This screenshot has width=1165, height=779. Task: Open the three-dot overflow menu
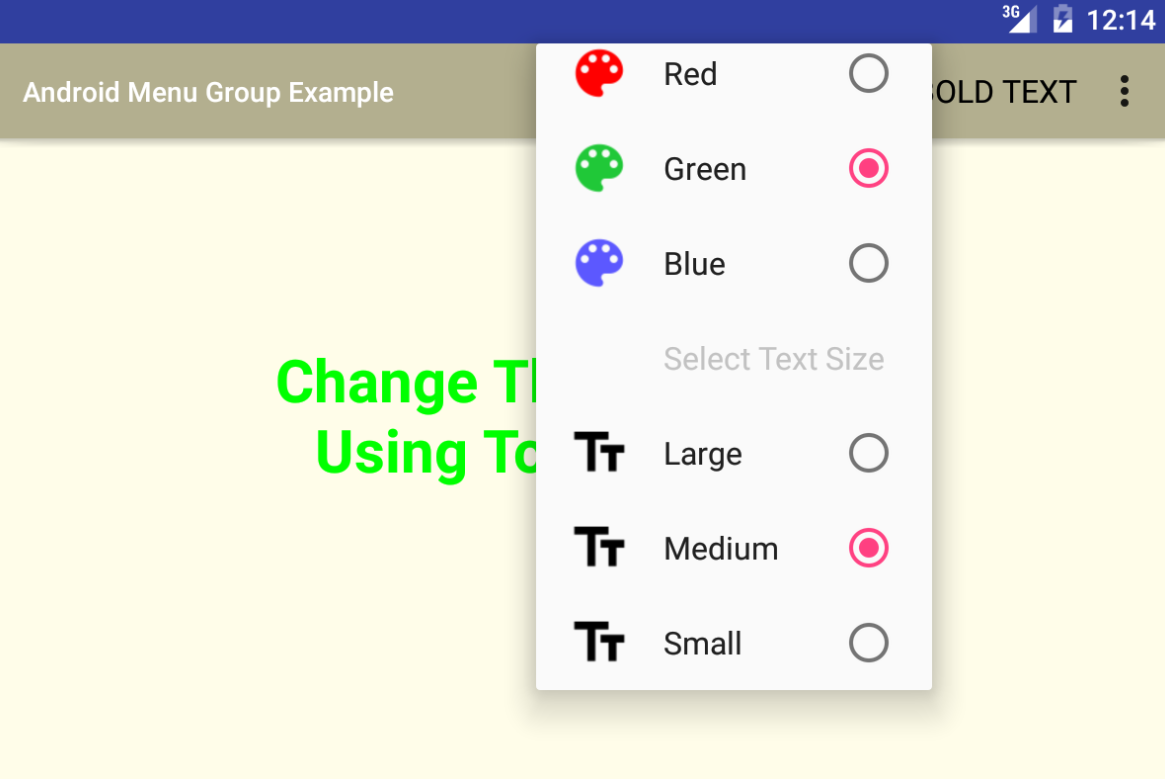[1124, 91]
